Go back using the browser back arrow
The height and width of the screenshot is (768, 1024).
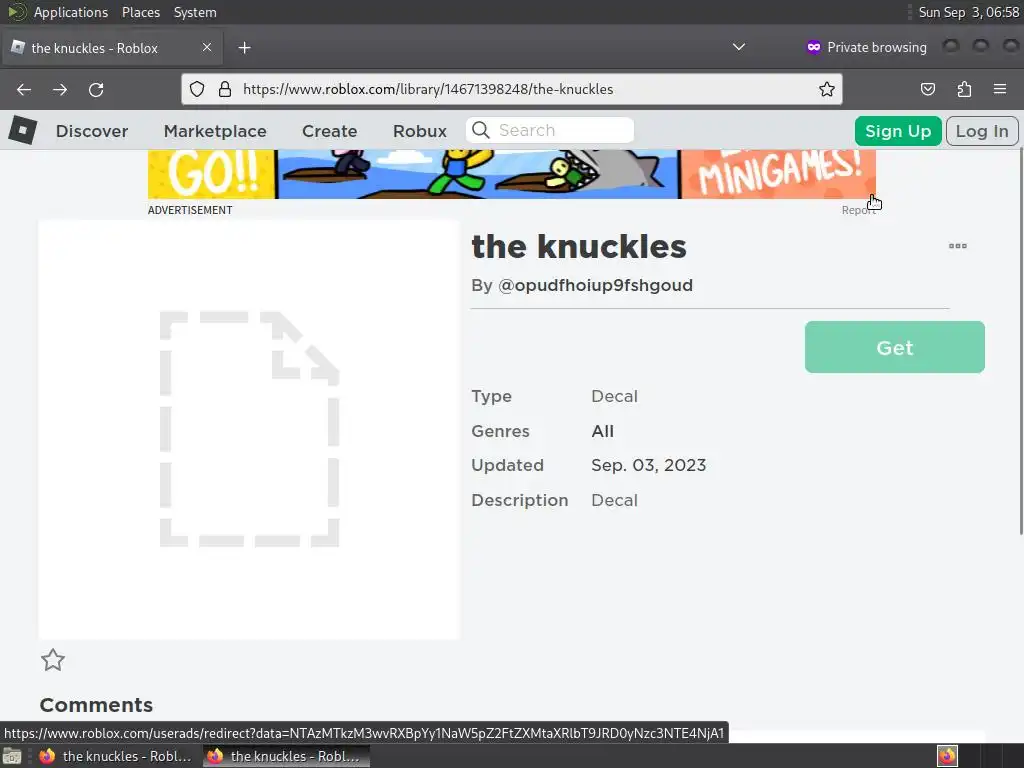click(x=24, y=89)
